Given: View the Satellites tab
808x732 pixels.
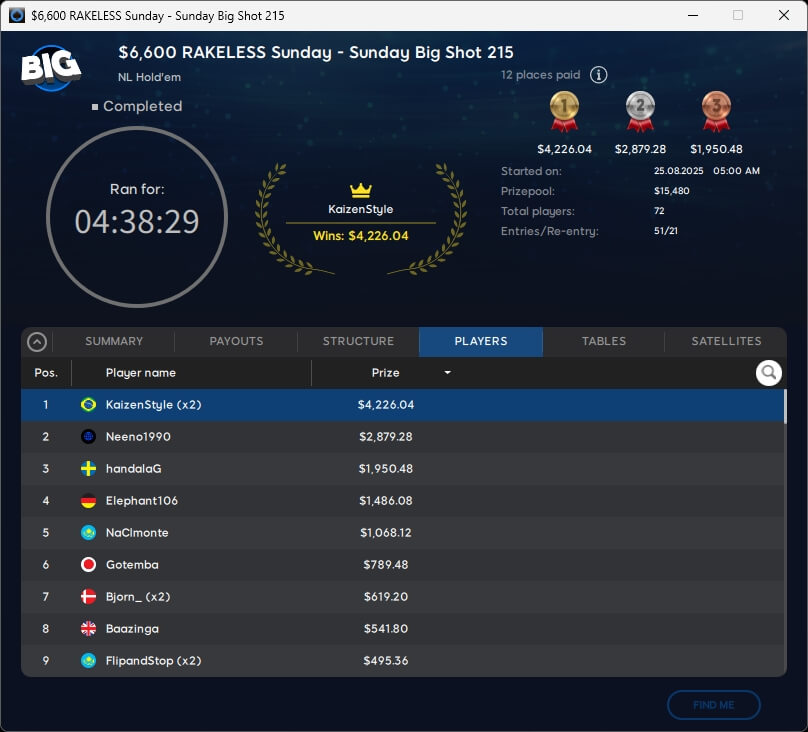Looking at the screenshot, I should tap(726, 341).
